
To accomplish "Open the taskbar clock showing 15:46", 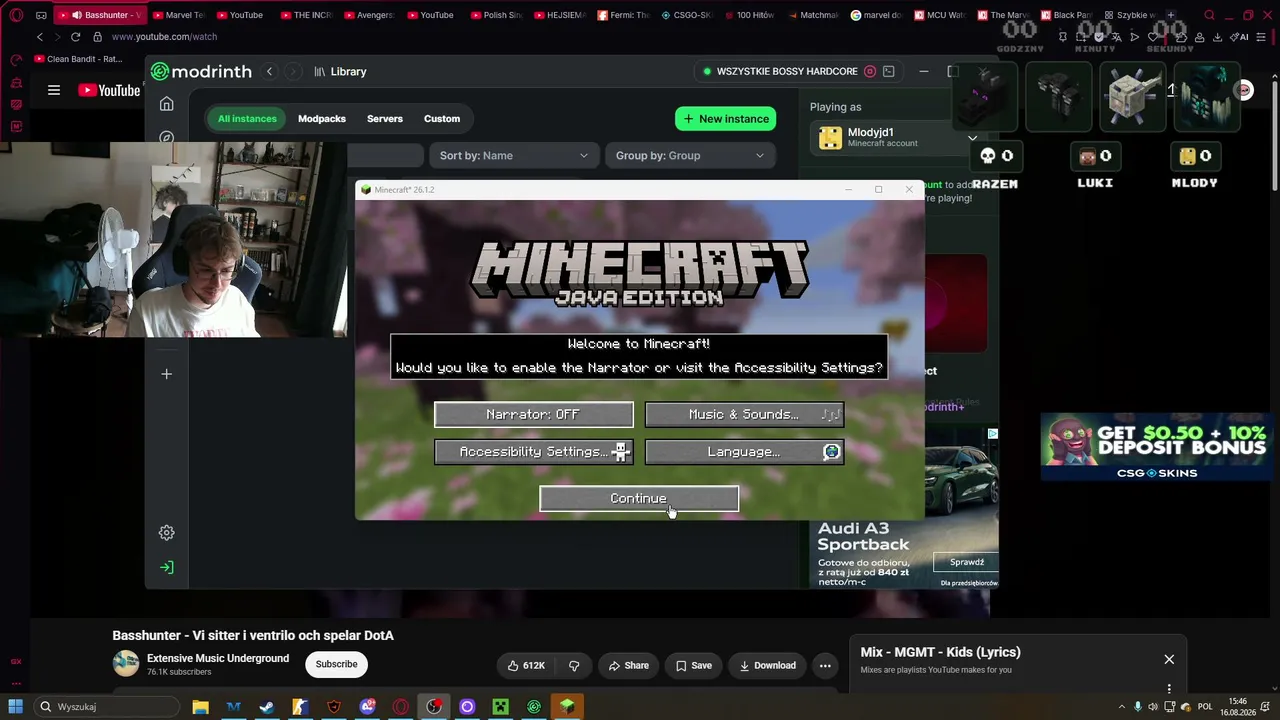I will click(x=1237, y=707).
